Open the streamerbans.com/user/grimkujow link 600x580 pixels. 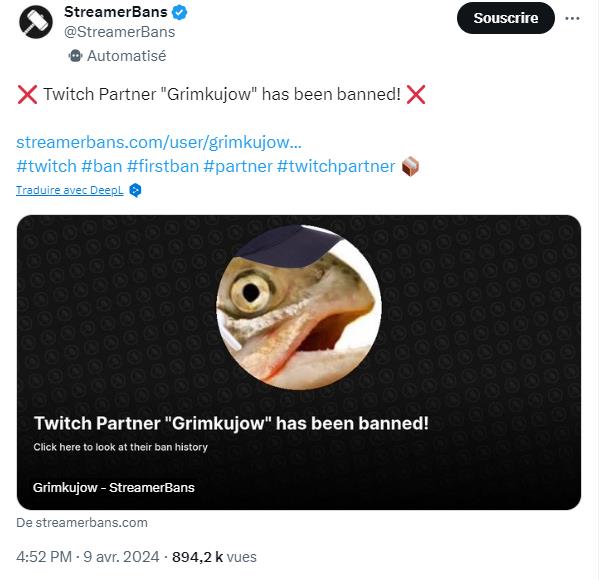tap(159, 142)
